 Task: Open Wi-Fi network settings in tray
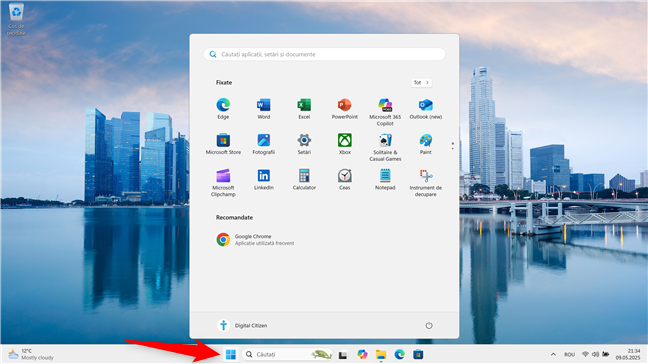point(585,354)
